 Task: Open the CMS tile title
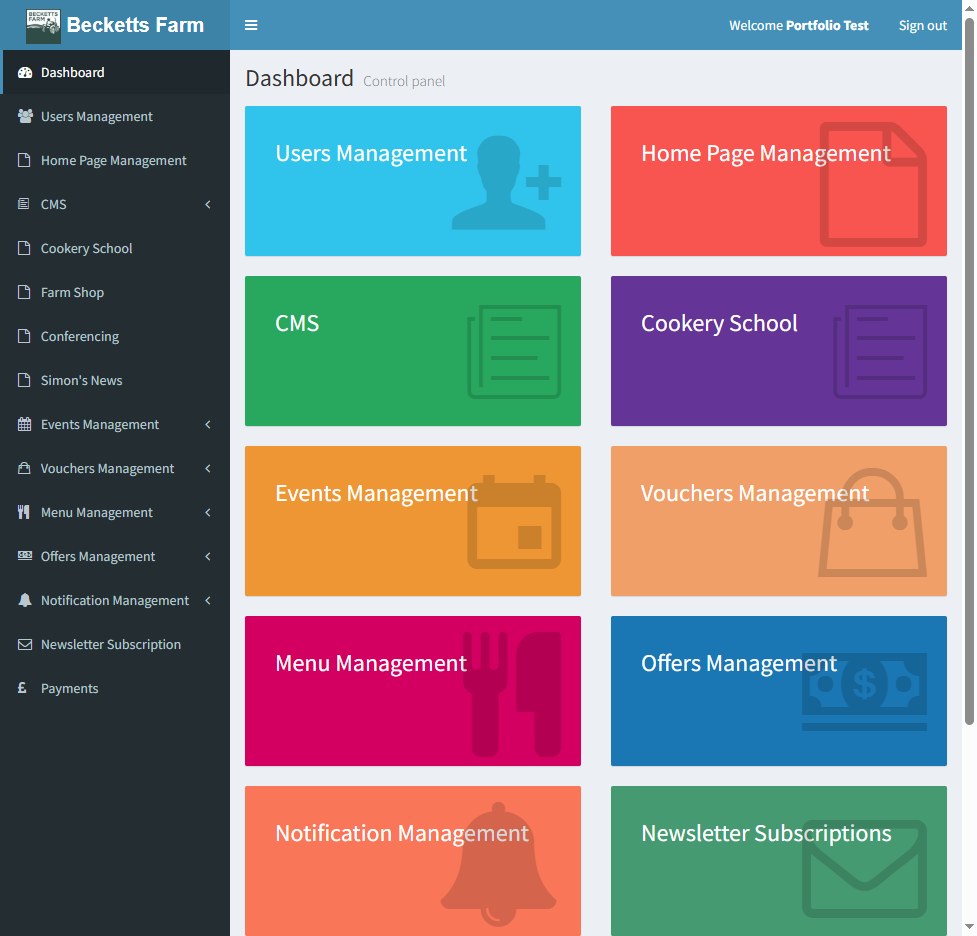[297, 323]
